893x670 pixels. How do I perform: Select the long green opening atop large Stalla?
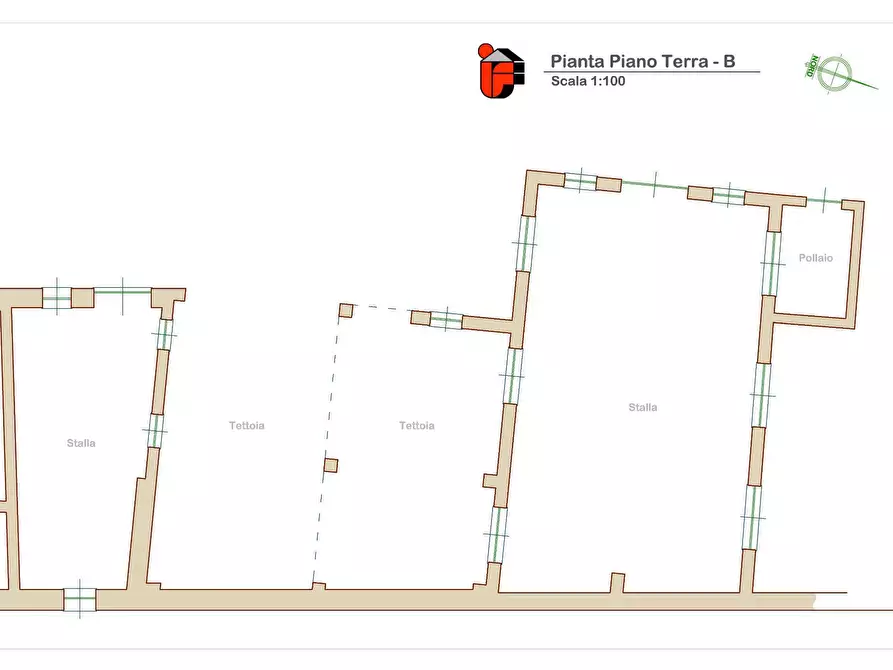[654, 186]
